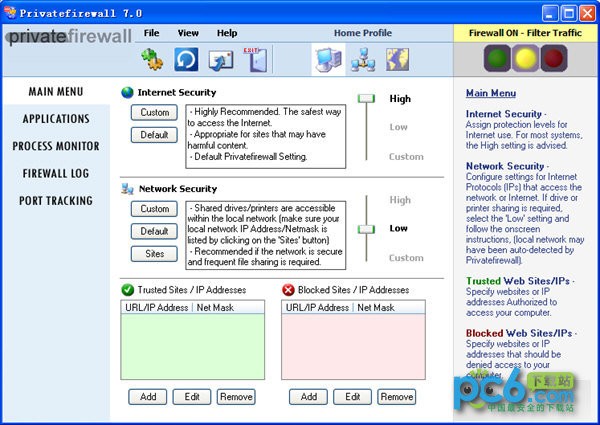The height and width of the screenshot is (425, 600).
Task: Click inside the green Trusted Sites list
Action: [192, 346]
